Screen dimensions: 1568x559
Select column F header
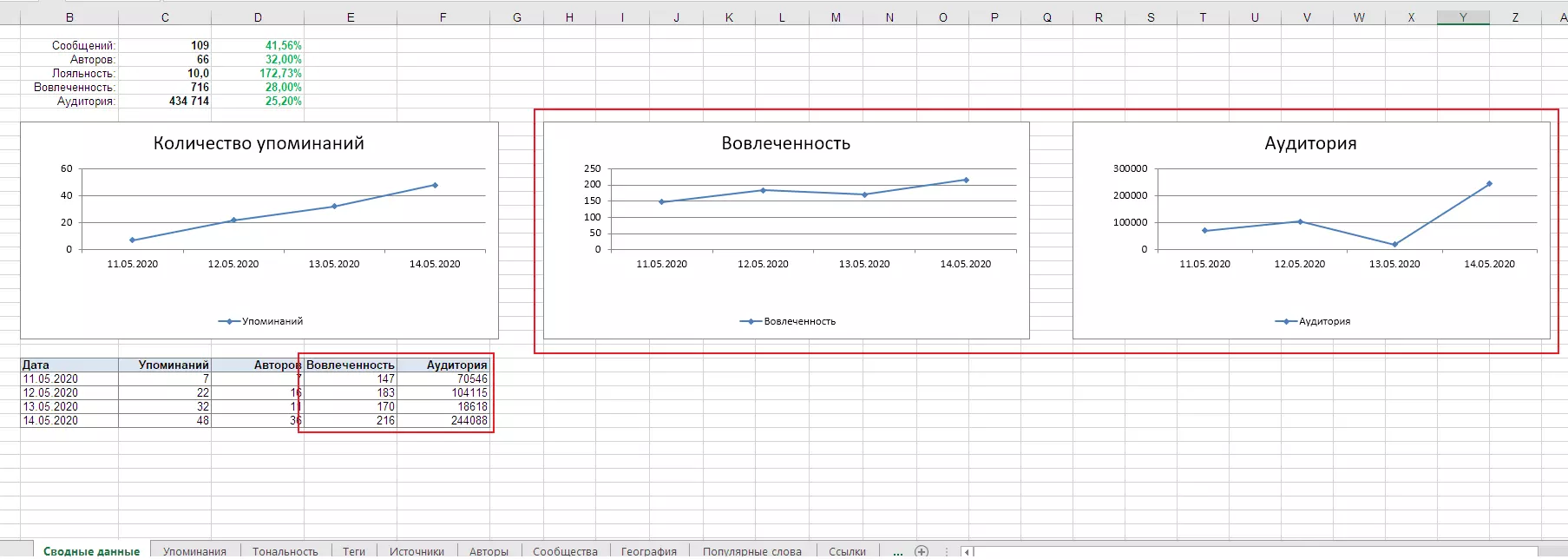(443, 17)
